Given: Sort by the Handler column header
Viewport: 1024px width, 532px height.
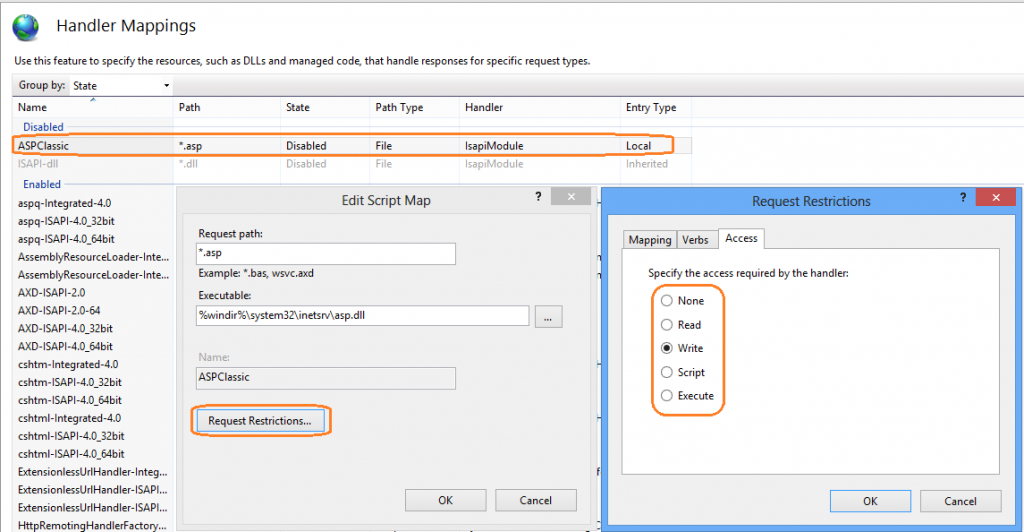Looking at the screenshot, I should coord(540,107).
